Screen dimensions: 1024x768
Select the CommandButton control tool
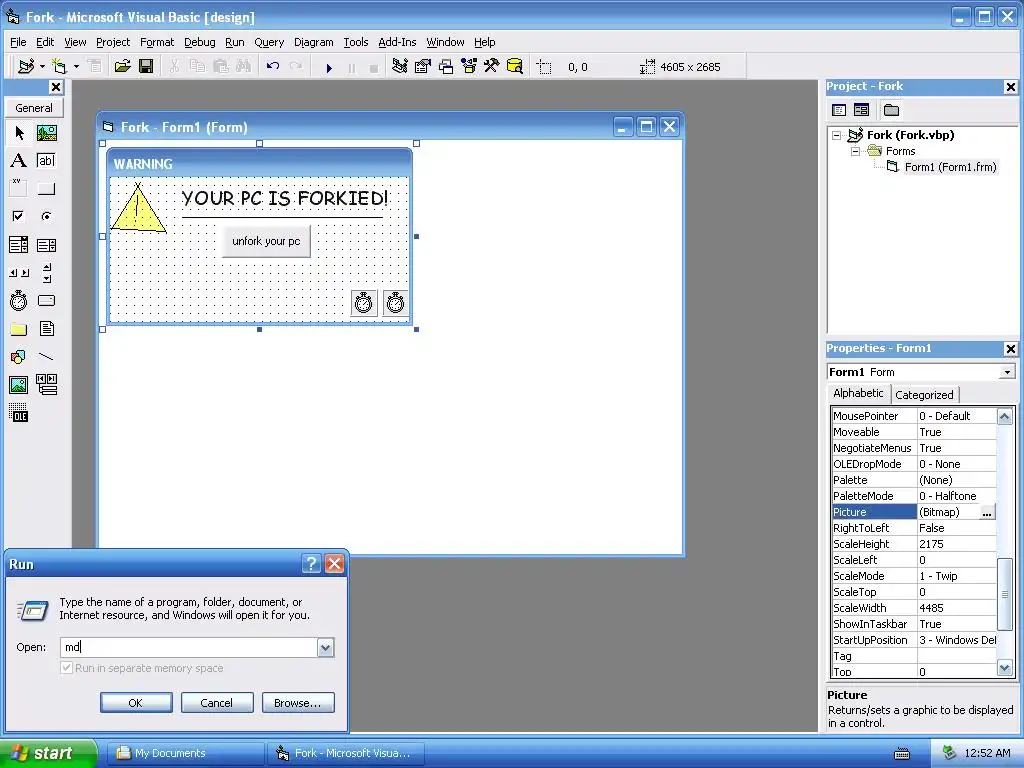coord(46,189)
